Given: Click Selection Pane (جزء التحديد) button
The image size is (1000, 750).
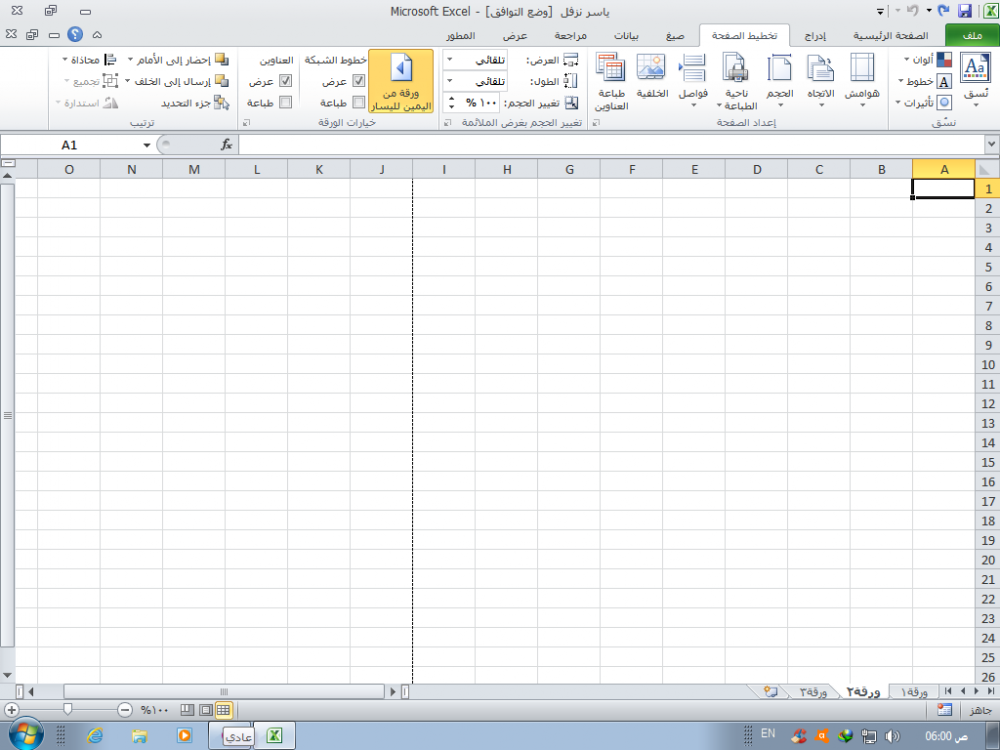Looking at the screenshot, I should click(195, 103).
